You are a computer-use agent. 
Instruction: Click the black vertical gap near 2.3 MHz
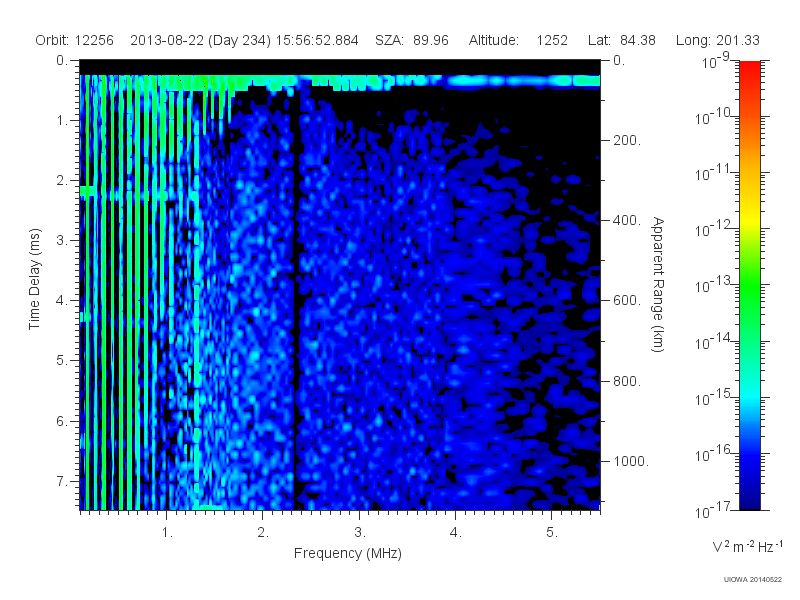coord(296,301)
